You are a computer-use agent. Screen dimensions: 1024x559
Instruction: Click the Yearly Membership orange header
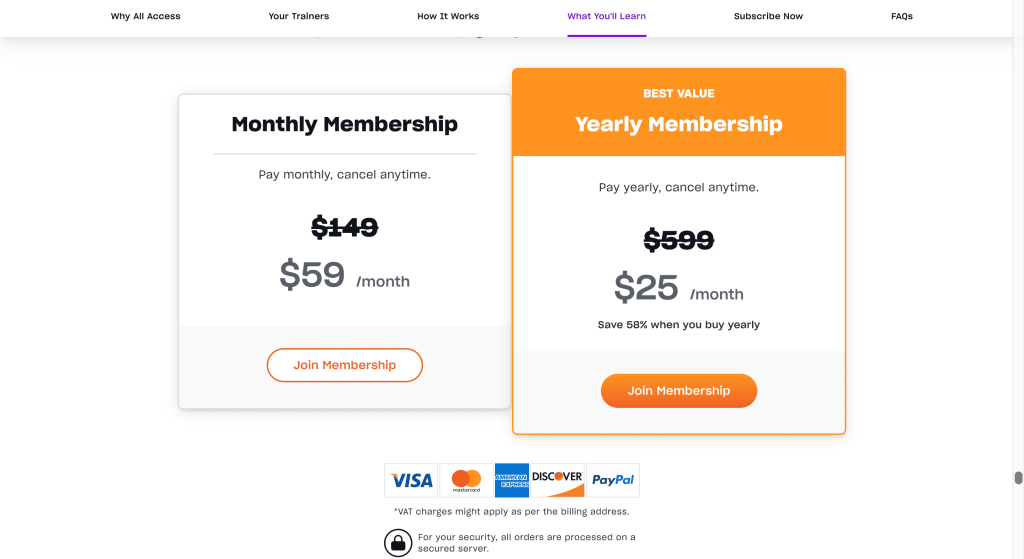click(x=679, y=112)
